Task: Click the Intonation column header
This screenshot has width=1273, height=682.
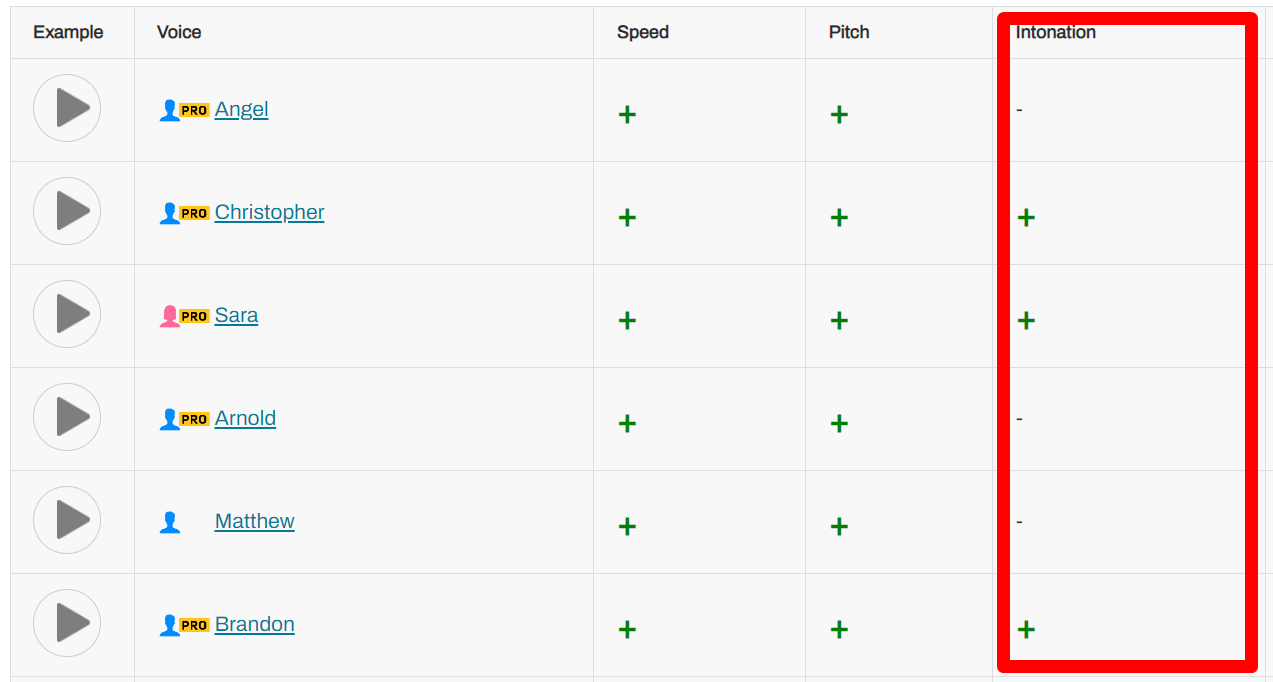Action: pyautogui.click(x=1056, y=32)
